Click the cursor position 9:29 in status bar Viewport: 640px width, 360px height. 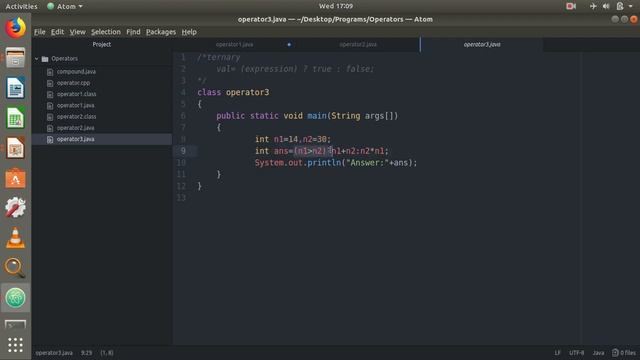tap(86, 353)
